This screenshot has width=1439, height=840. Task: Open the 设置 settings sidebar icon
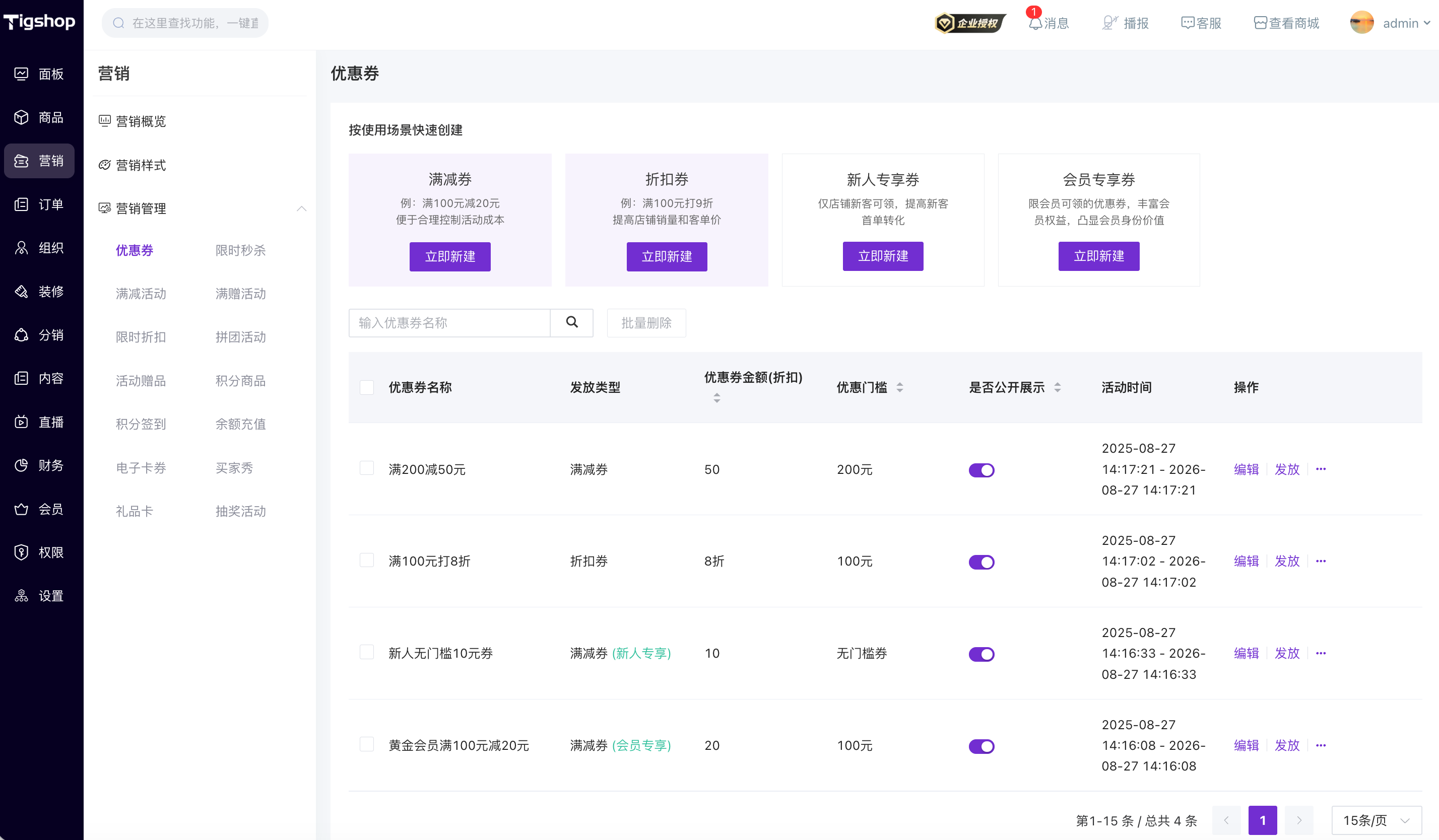[21, 596]
